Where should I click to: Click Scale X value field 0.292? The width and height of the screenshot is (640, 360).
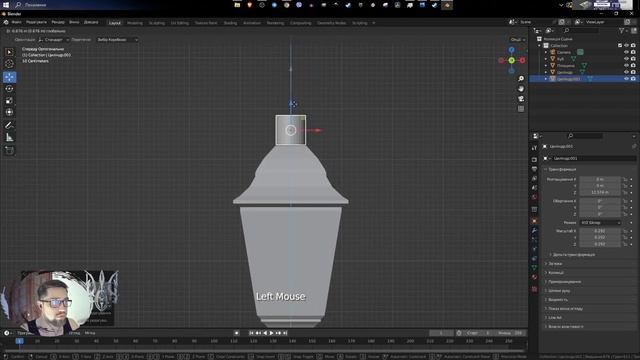(x=600, y=231)
